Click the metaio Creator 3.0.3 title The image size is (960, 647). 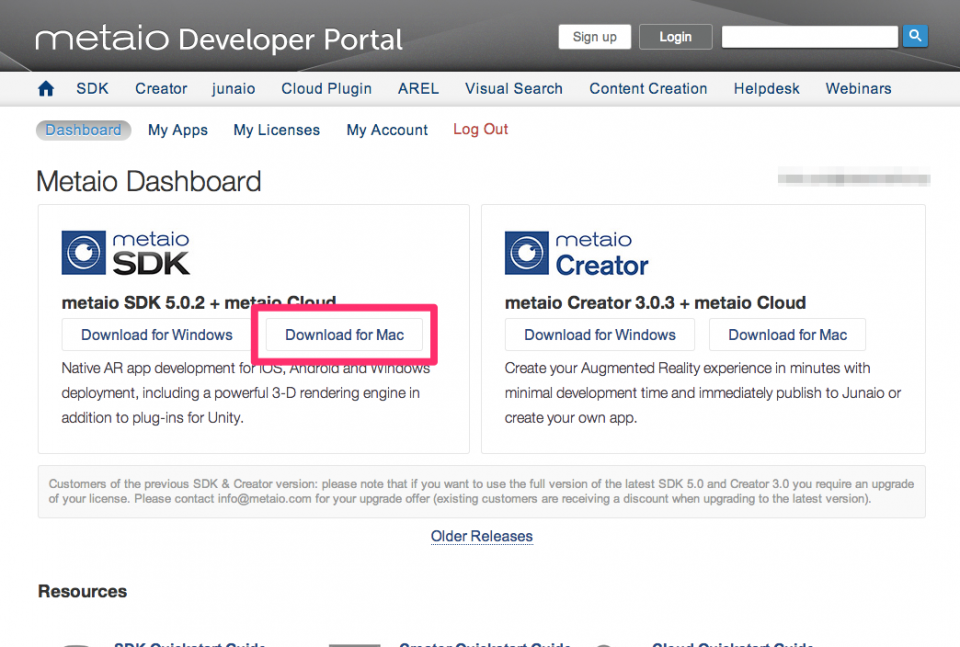click(x=655, y=302)
